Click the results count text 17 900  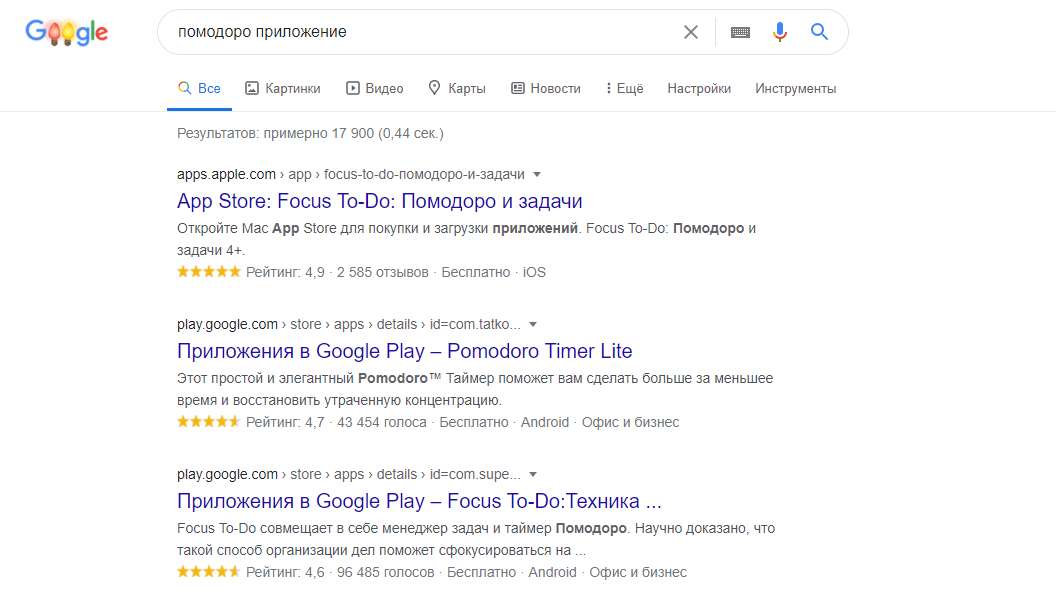(310, 133)
